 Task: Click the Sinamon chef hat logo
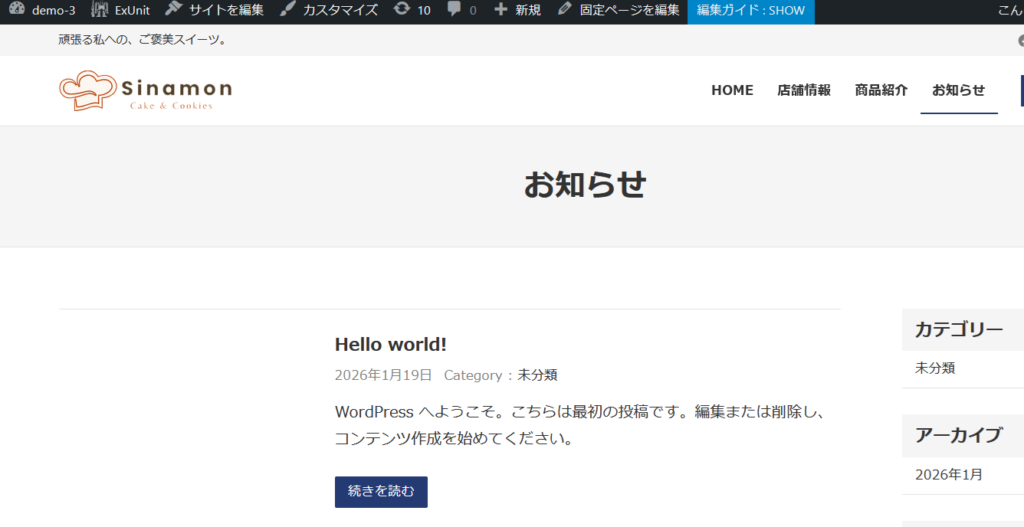pyautogui.click(x=90, y=90)
